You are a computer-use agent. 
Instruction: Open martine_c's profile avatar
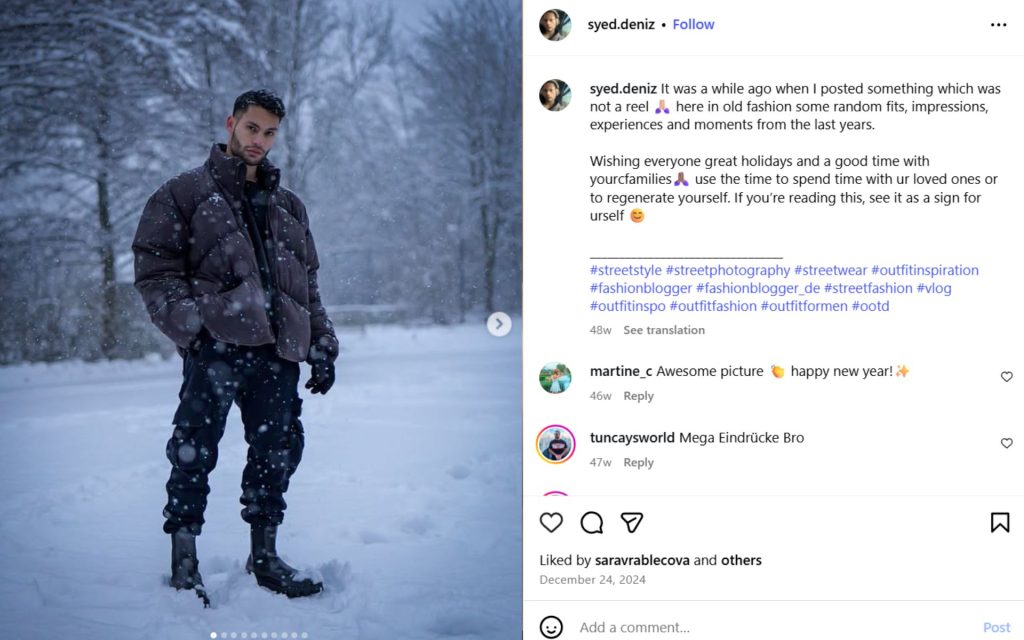(555, 378)
